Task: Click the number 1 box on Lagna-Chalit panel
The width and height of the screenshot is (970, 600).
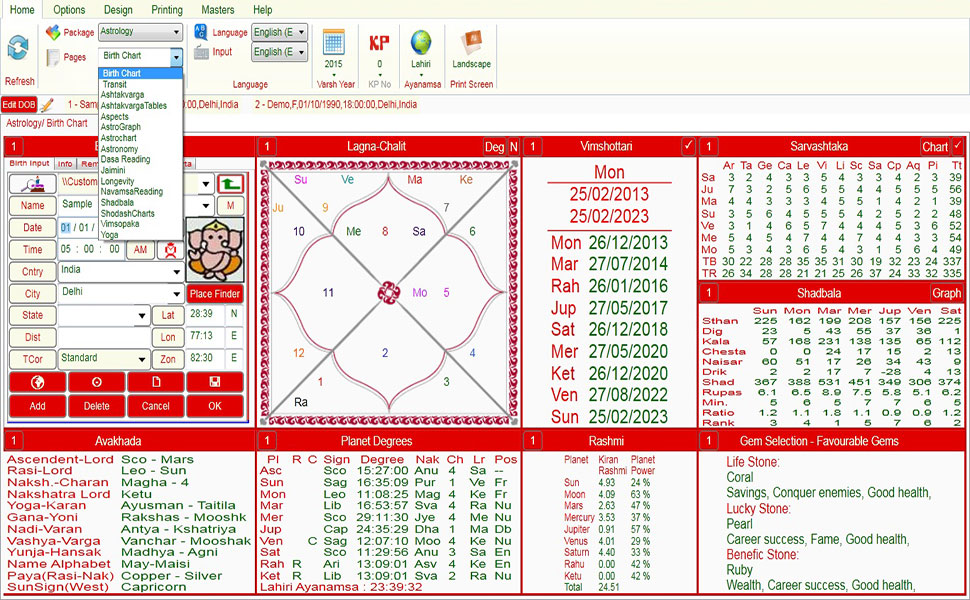Action: coord(267,147)
